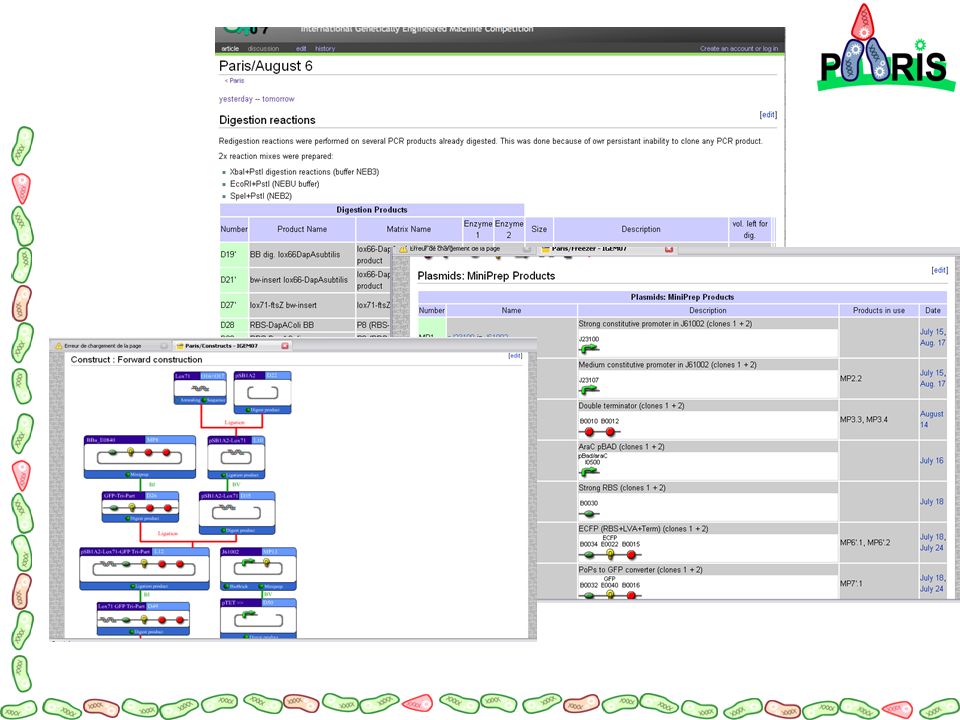
Task: Open July 24 link in ECFP row
Action: [x=931, y=548]
